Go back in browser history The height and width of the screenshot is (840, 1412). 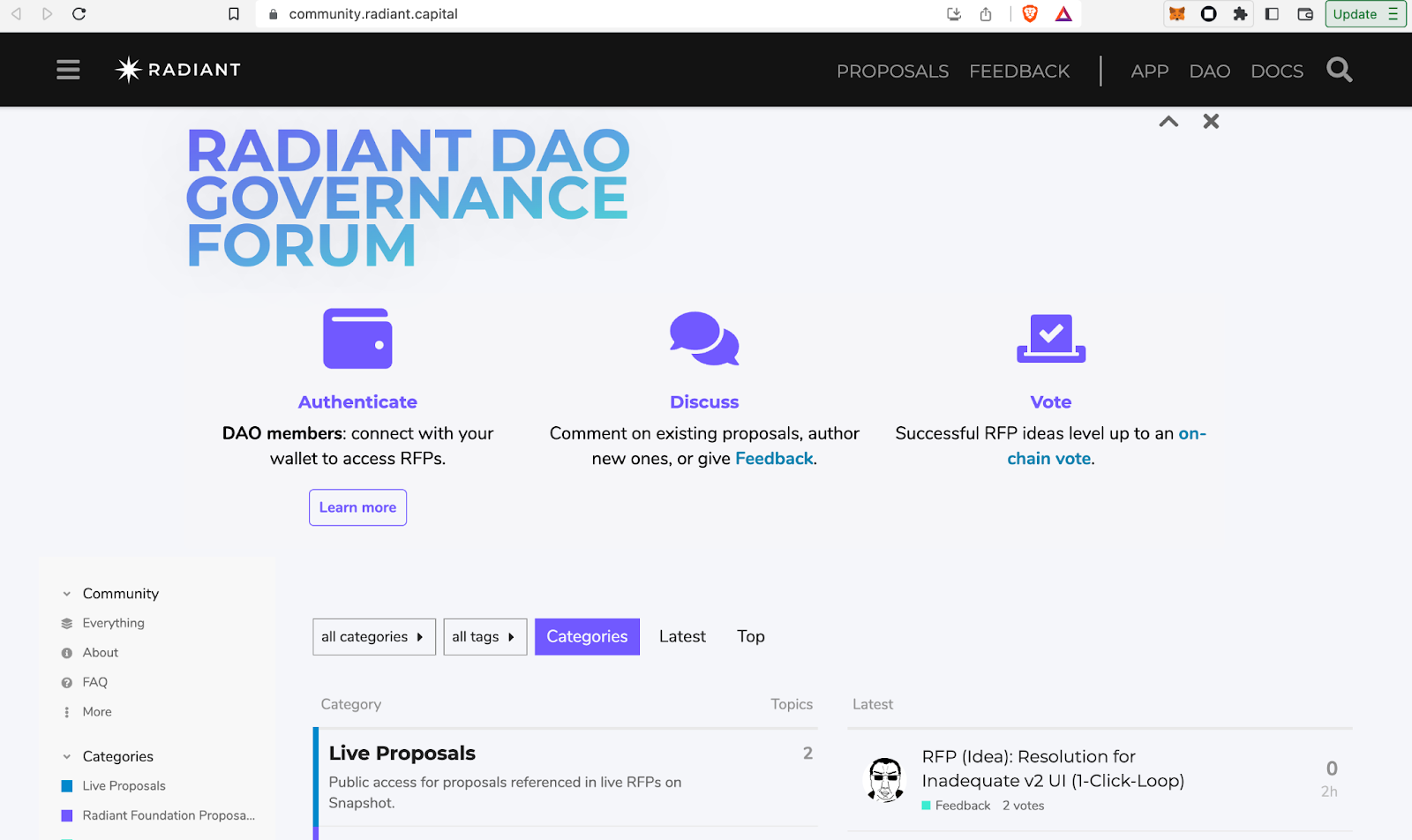point(16,14)
